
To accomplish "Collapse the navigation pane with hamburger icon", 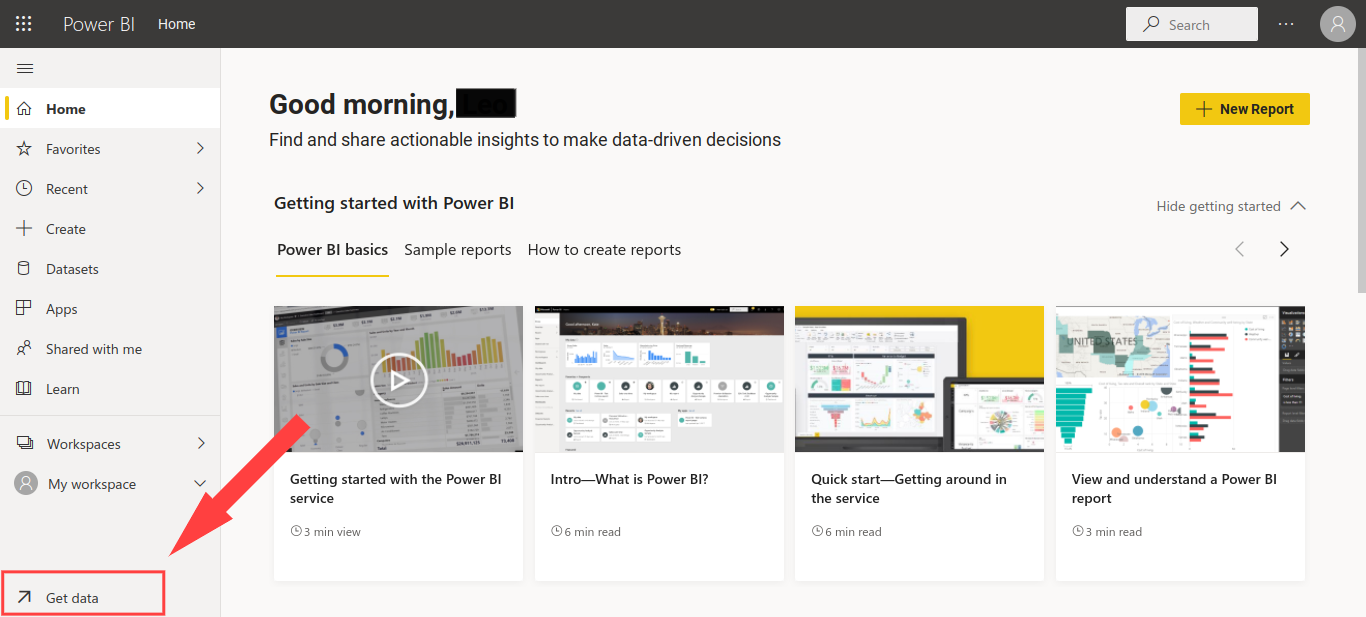I will pos(25,68).
